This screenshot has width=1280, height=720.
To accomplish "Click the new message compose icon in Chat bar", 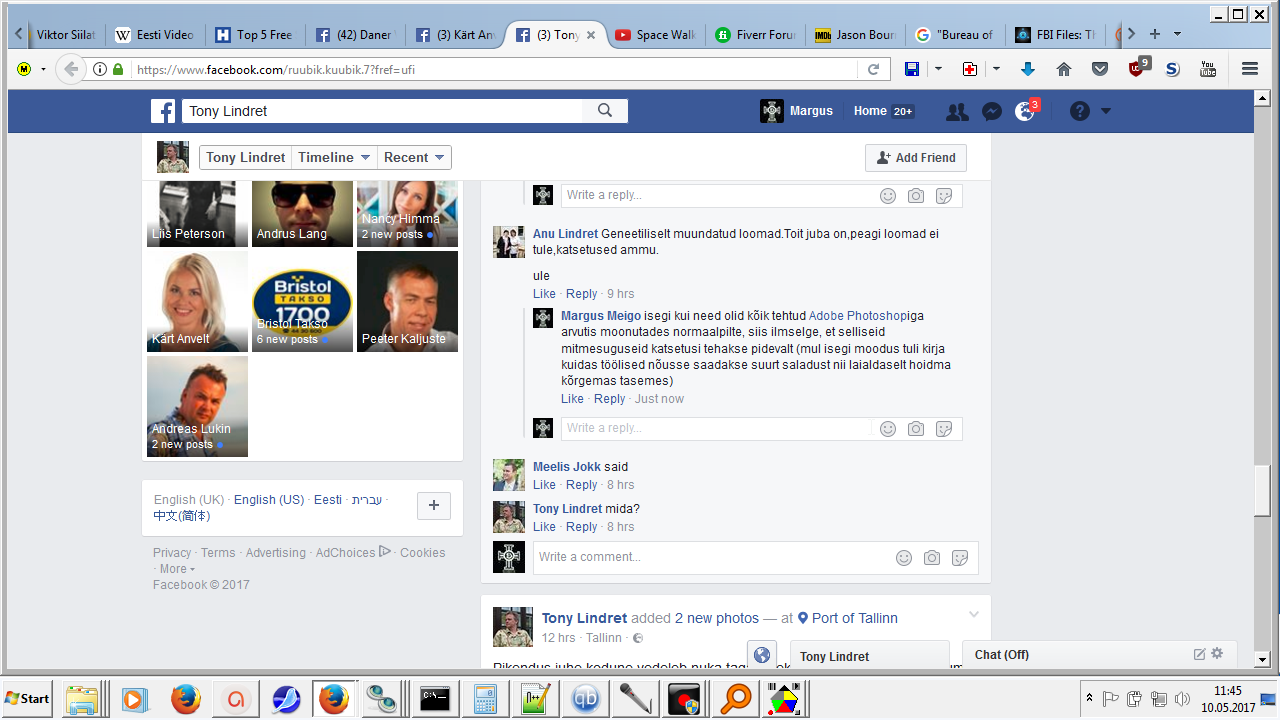I will [1200, 654].
